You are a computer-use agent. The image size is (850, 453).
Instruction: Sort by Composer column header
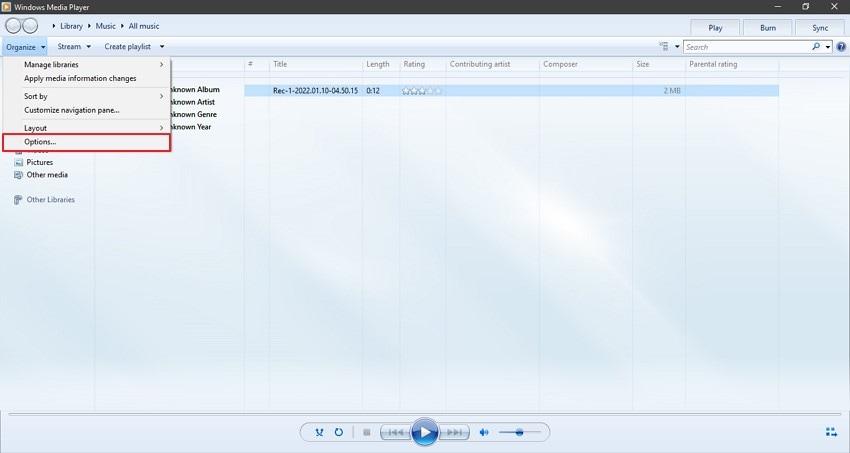click(585, 64)
